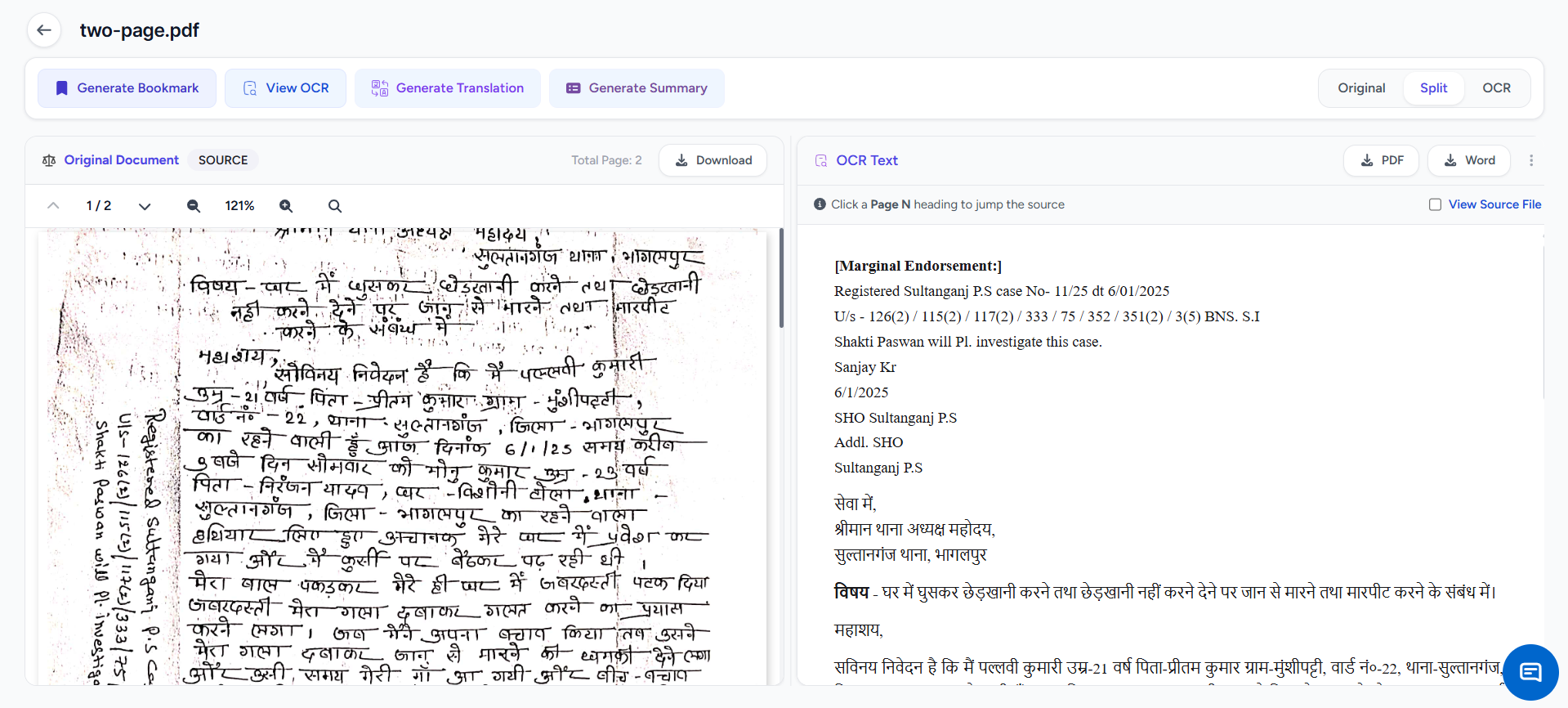1568x708 pixels.
Task: Click the 'Shakti Paswan will Pl. investigate' line
Action: (968, 342)
